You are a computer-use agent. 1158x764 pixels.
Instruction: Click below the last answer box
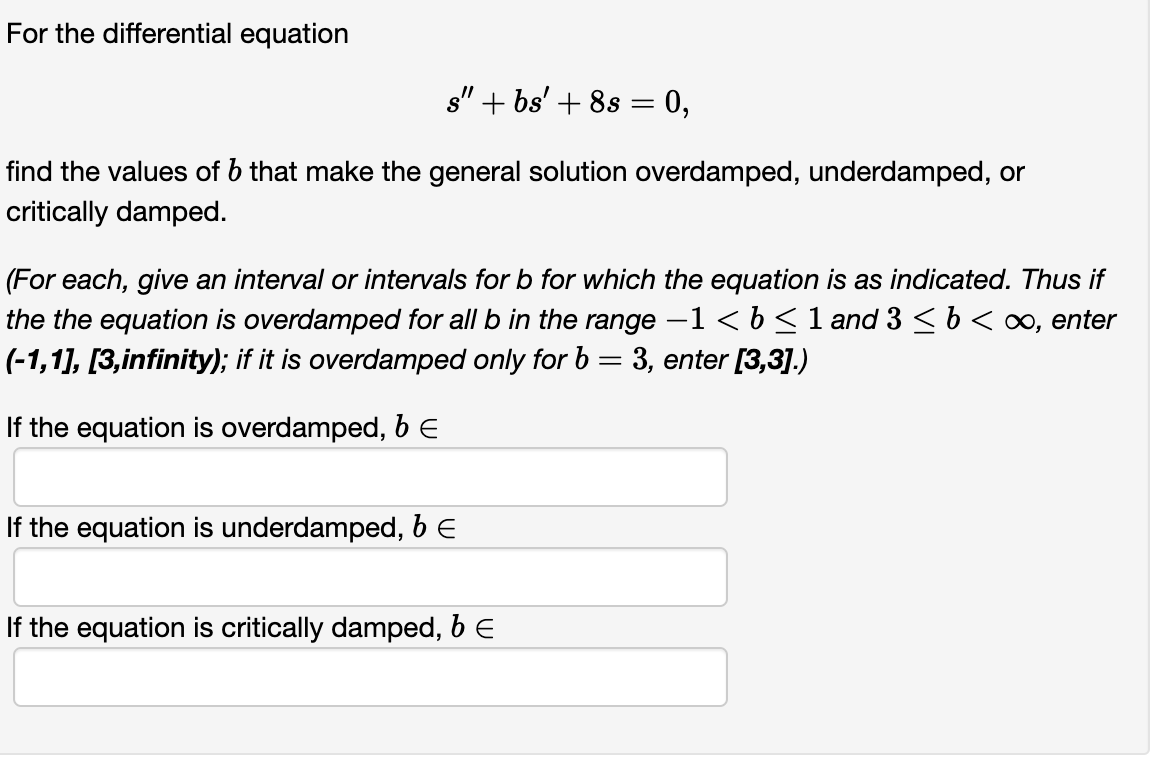368,730
